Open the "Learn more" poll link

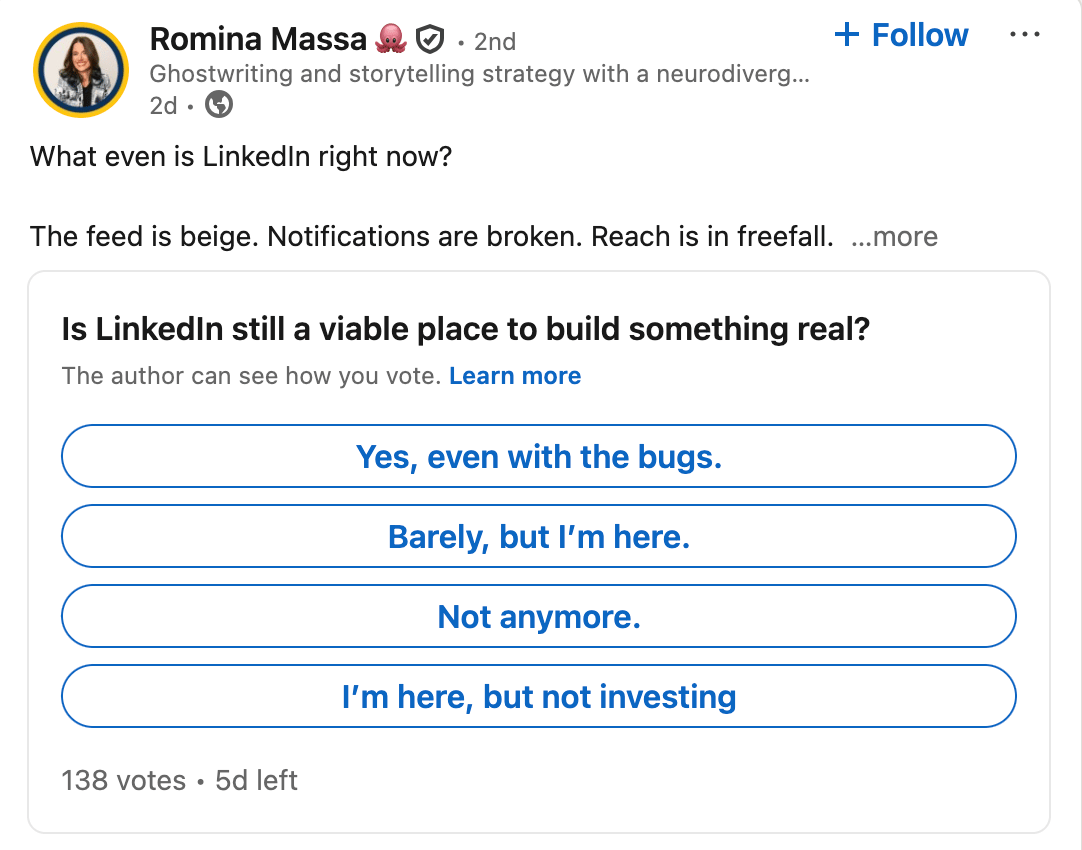coord(515,376)
